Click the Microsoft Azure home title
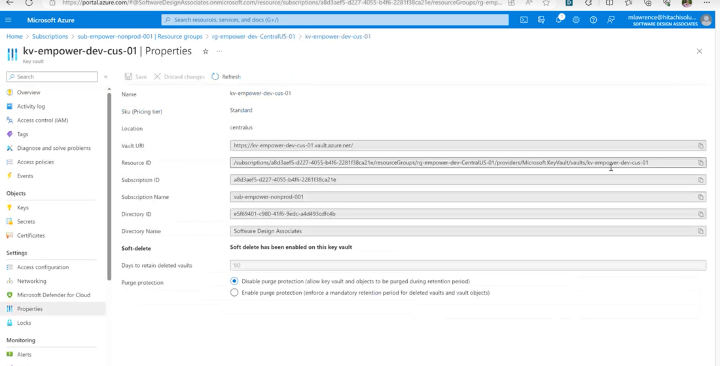The height and width of the screenshot is (366, 720). coord(51,20)
